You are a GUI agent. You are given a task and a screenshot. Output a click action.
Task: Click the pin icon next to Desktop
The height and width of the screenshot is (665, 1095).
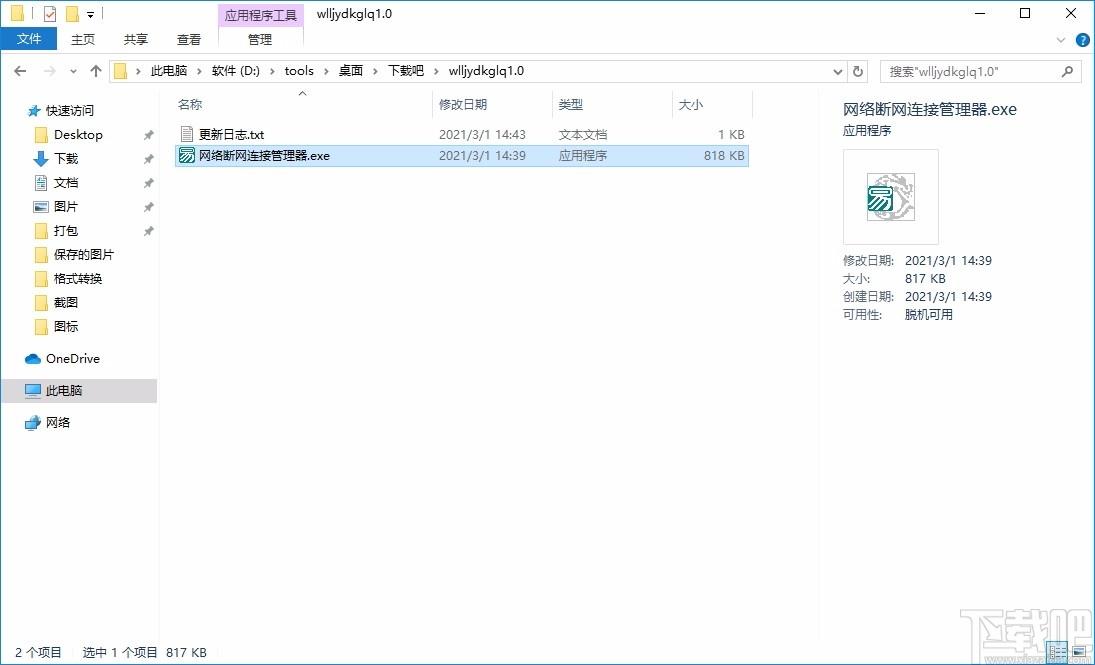(148, 135)
